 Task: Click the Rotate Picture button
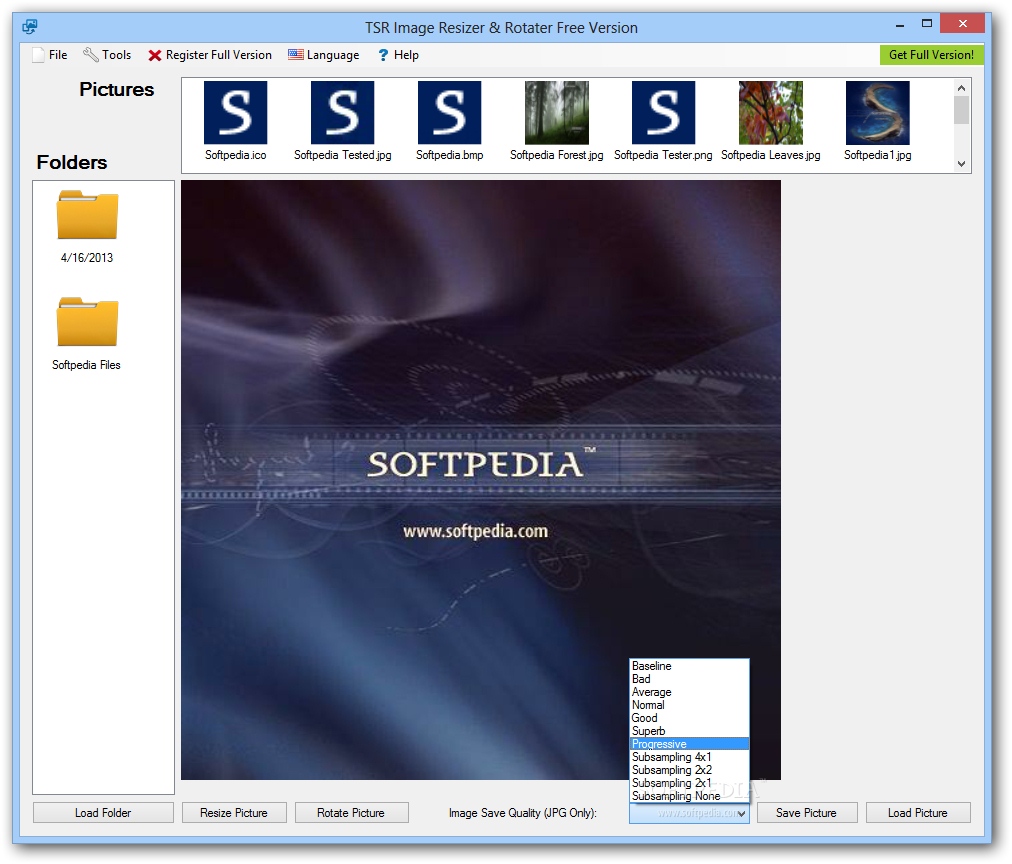tap(351, 813)
